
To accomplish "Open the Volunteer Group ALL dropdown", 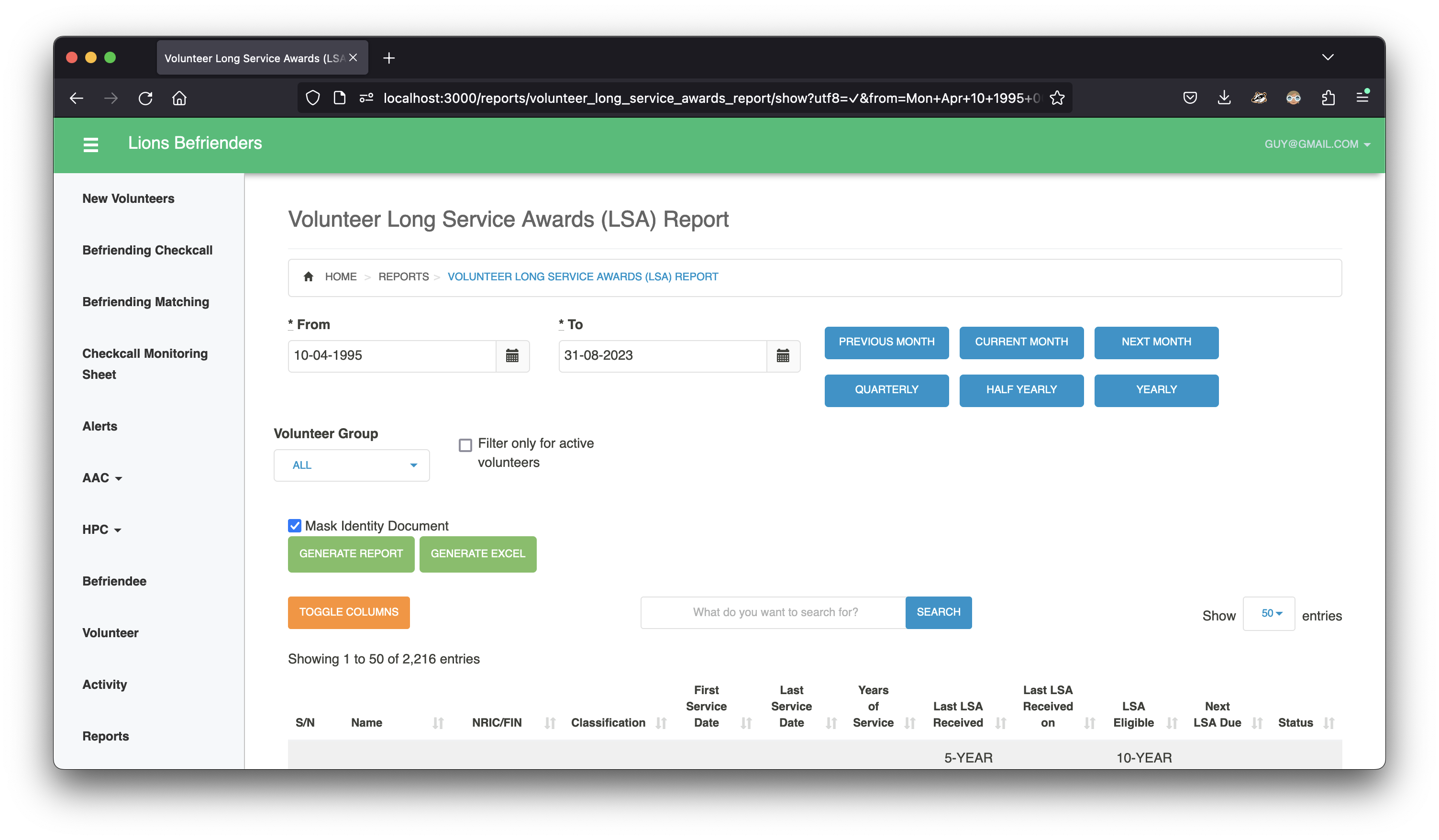I will click(352, 465).
